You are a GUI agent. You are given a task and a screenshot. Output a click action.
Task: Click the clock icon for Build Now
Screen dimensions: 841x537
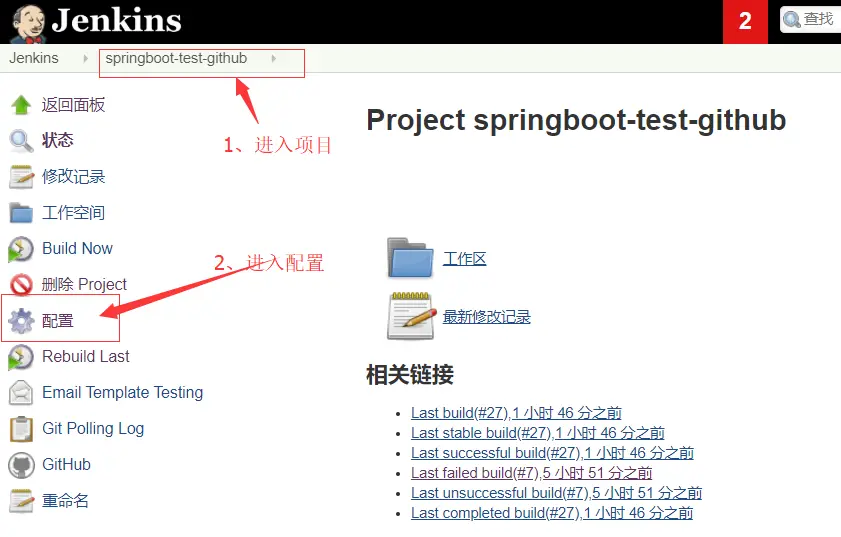click(x=21, y=249)
